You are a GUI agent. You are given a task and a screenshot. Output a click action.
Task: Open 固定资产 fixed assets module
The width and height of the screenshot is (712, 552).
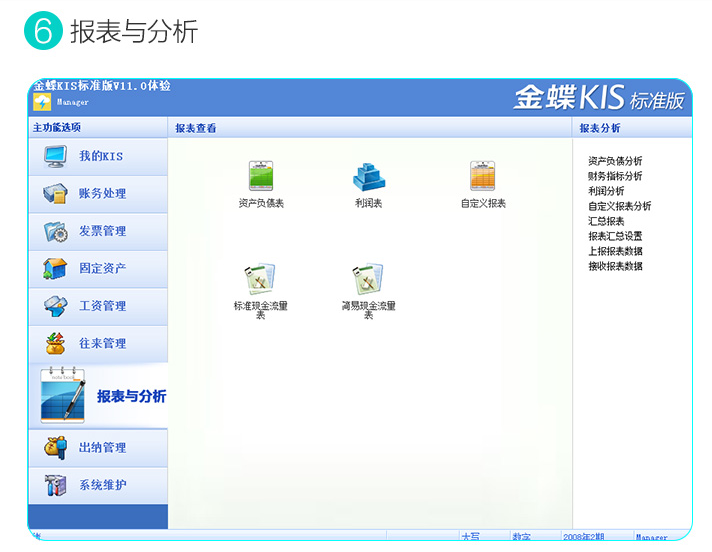click(x=98, y=269)
